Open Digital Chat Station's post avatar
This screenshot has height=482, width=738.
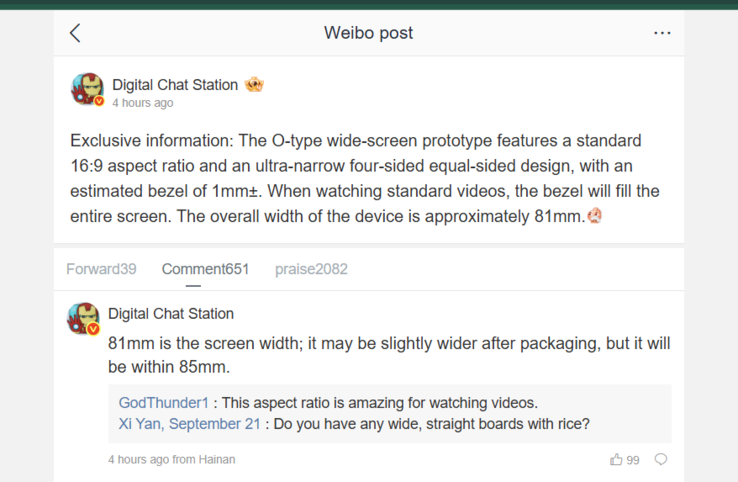[x=88, y=89]
